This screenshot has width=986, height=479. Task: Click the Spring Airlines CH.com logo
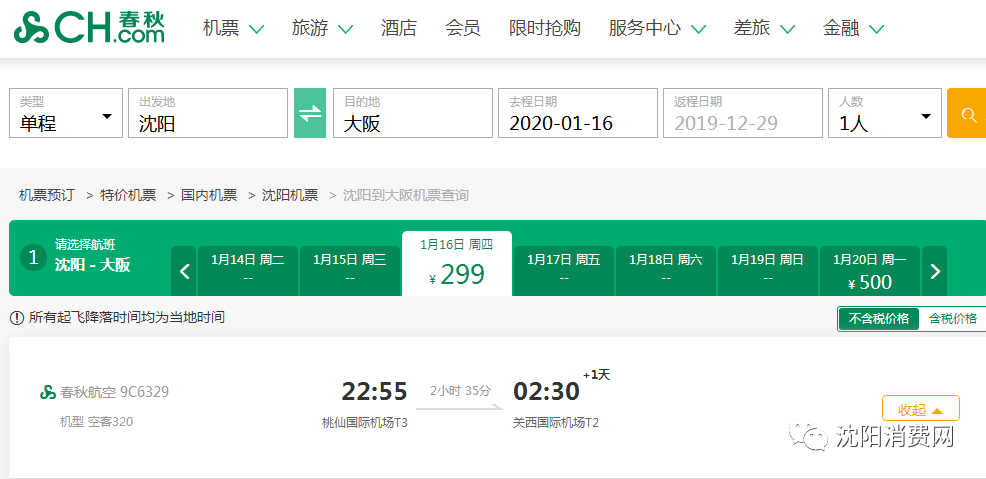pos(90,28)
